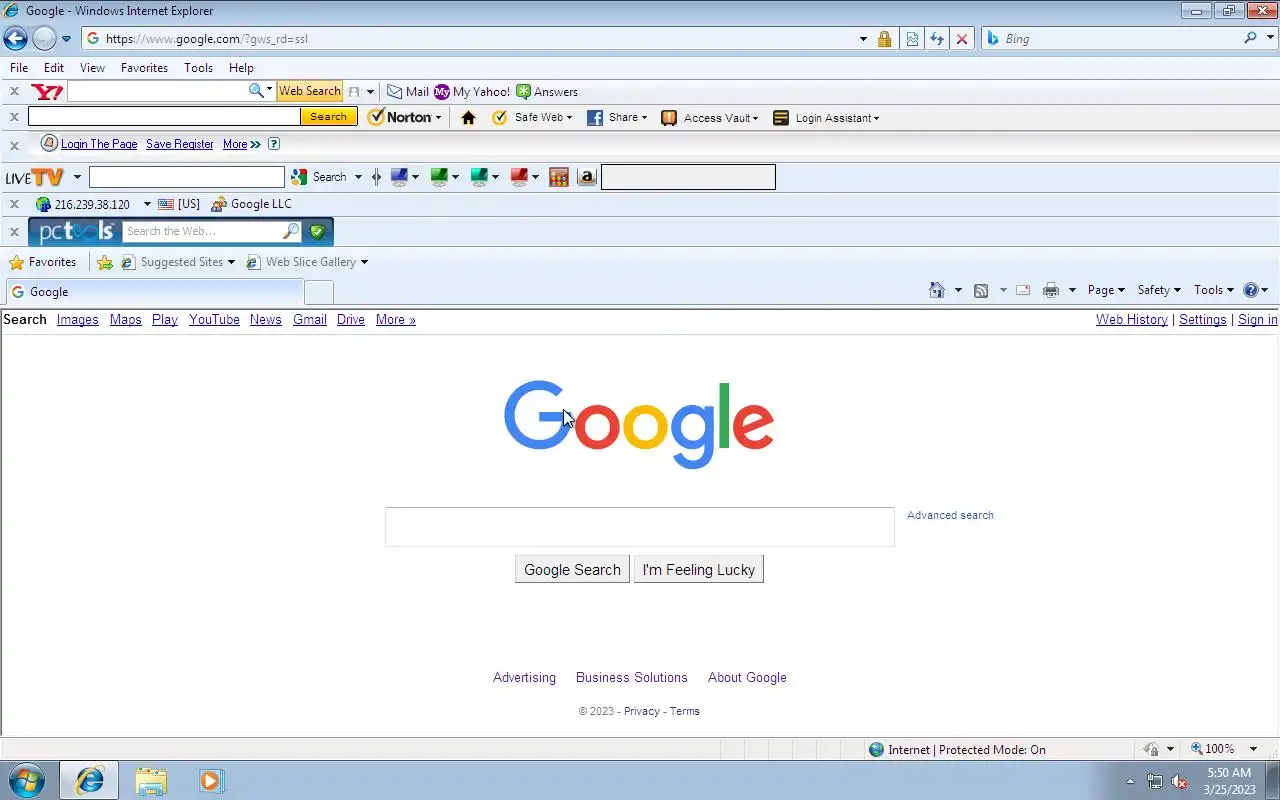Click I'm Feeling Lucky button
The height and width of the screenshot is (800, 1280).
(699, 570)
